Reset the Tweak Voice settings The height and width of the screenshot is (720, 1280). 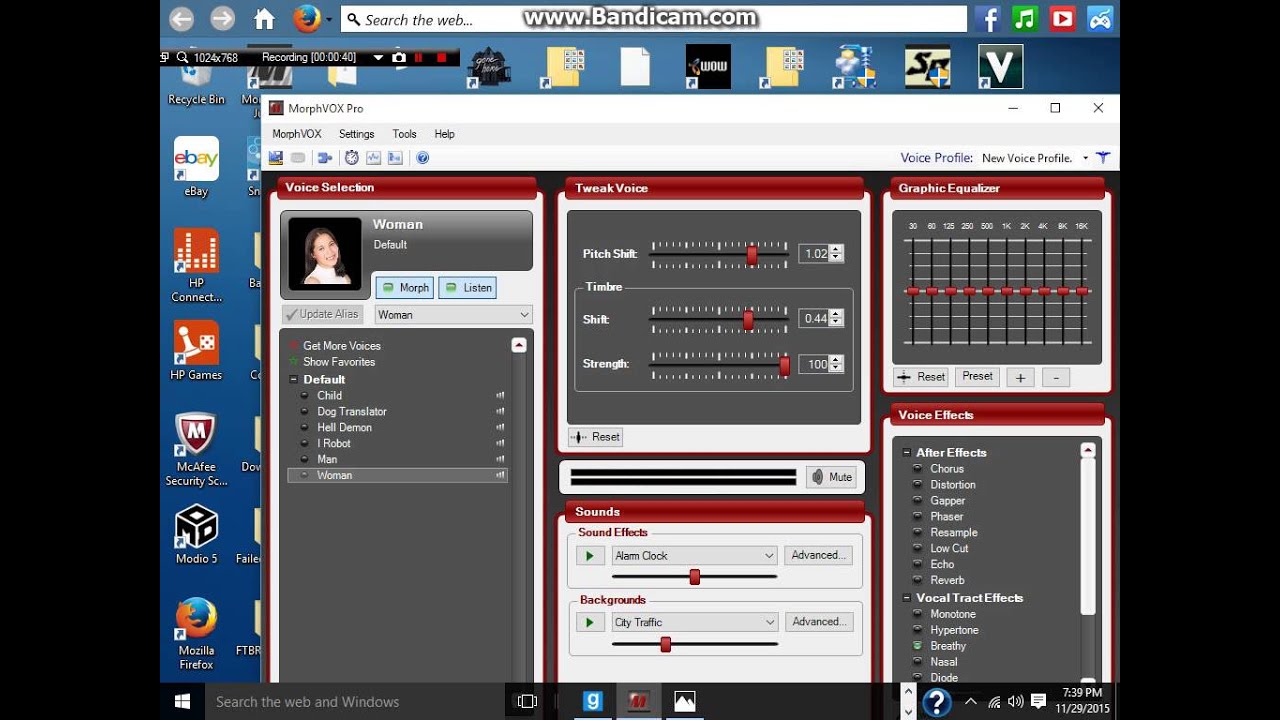pyautogui.click(x=596, y=437)
